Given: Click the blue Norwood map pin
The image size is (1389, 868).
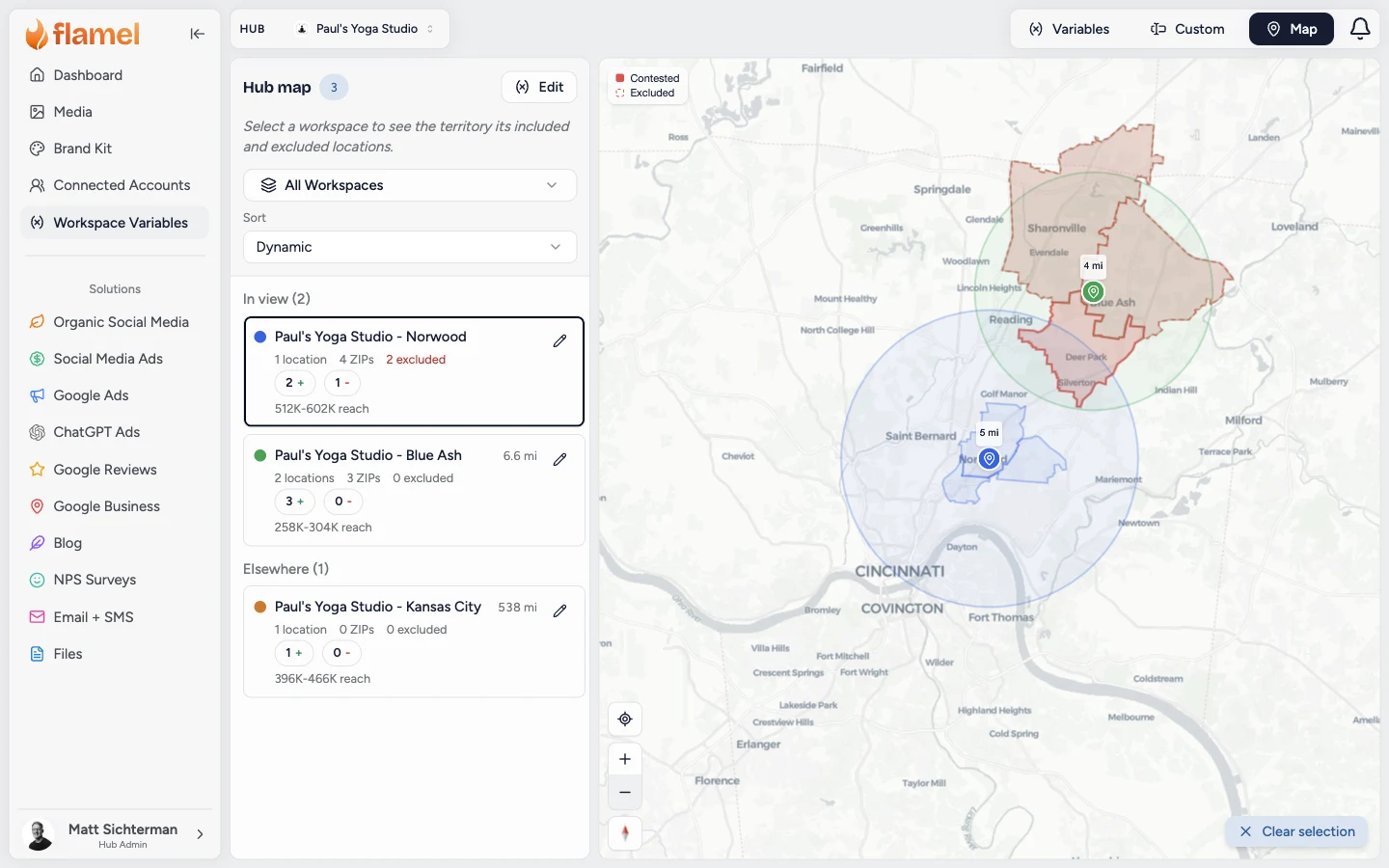Looking at the screenshot, I should 989,458.
